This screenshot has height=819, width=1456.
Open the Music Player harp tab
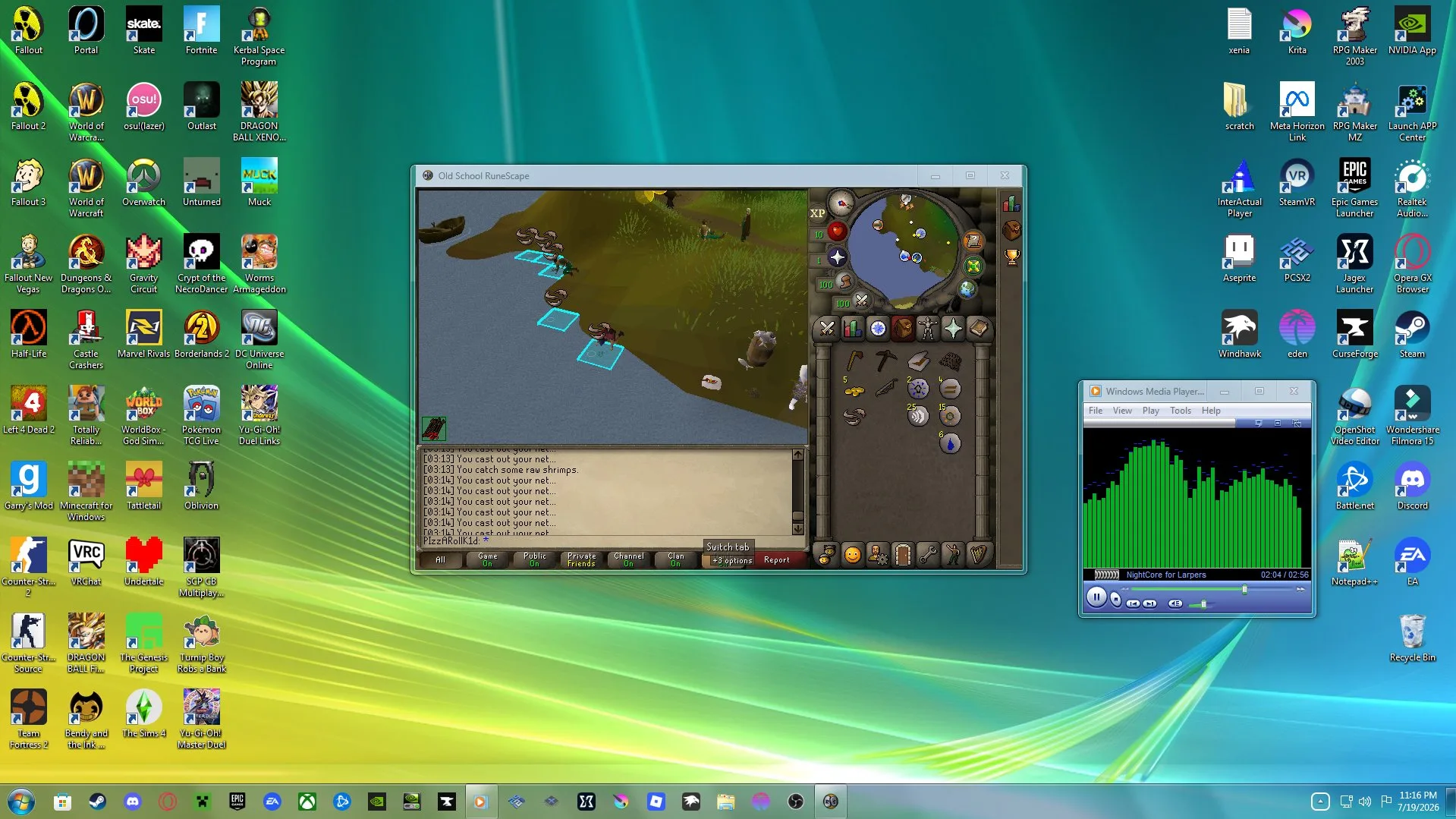978,555
